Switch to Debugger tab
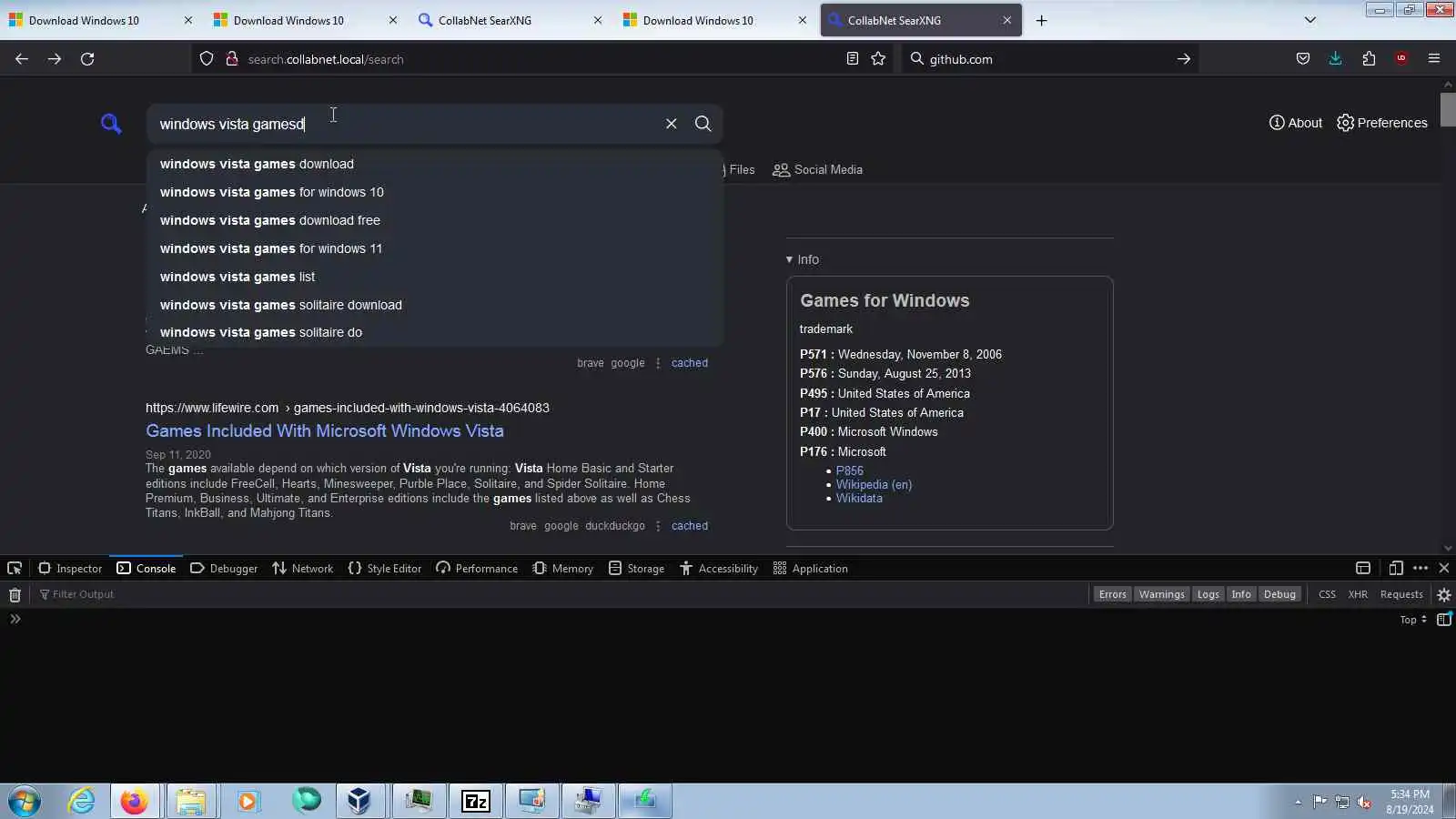 click(x=224, y=569)
